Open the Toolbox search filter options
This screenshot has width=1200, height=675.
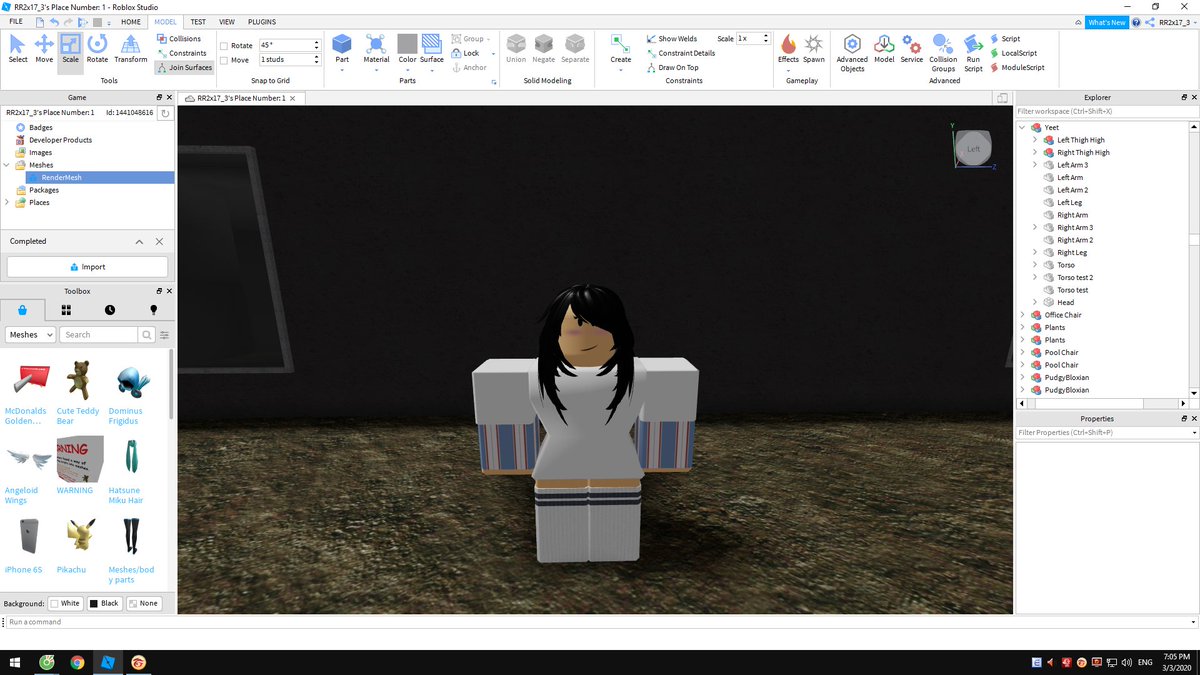pyautogui.click(x=164, y=335)
